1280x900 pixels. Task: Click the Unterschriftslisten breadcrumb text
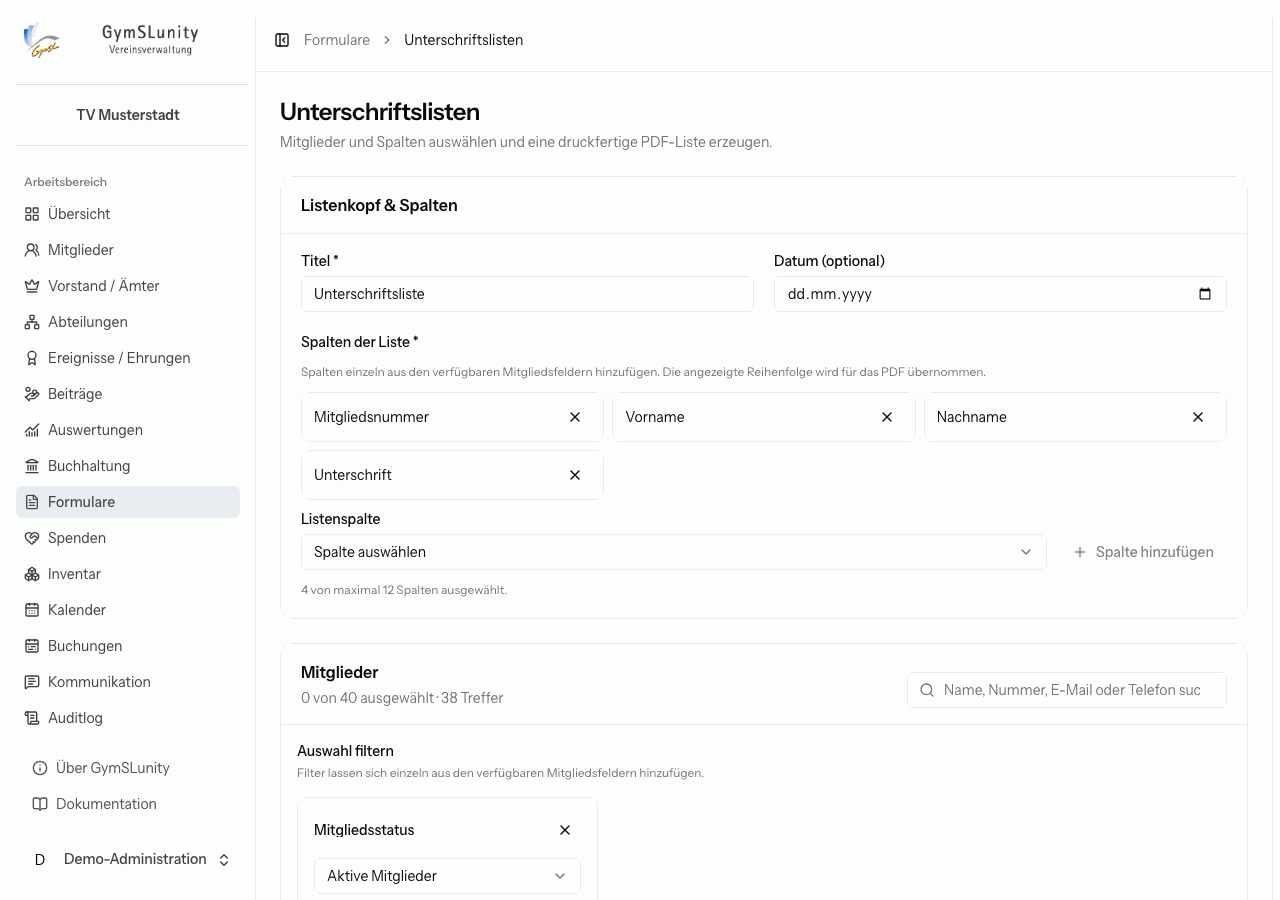(464, 40)
